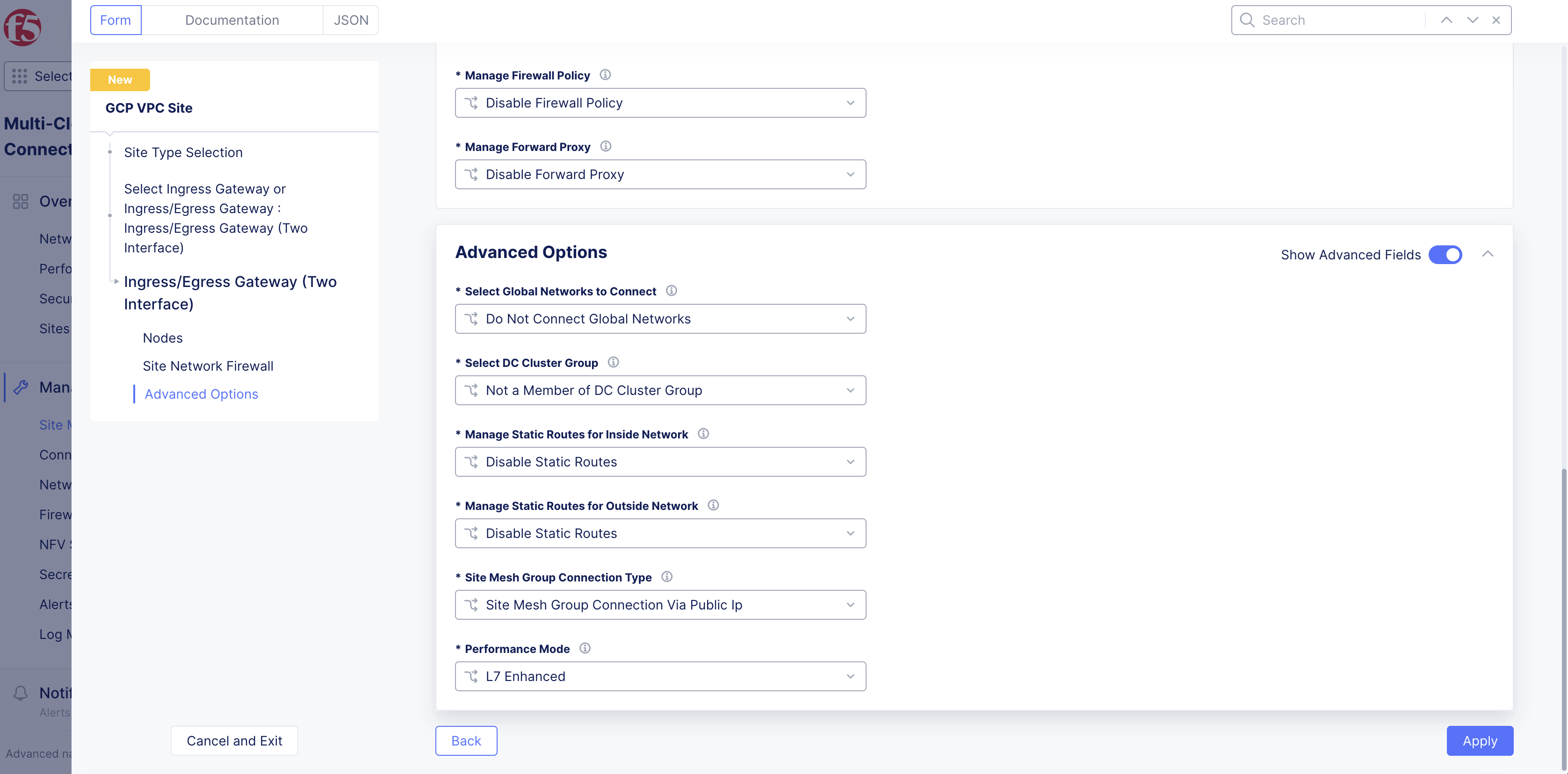Click the magnifier icon in the search bar

point(1247,20)
